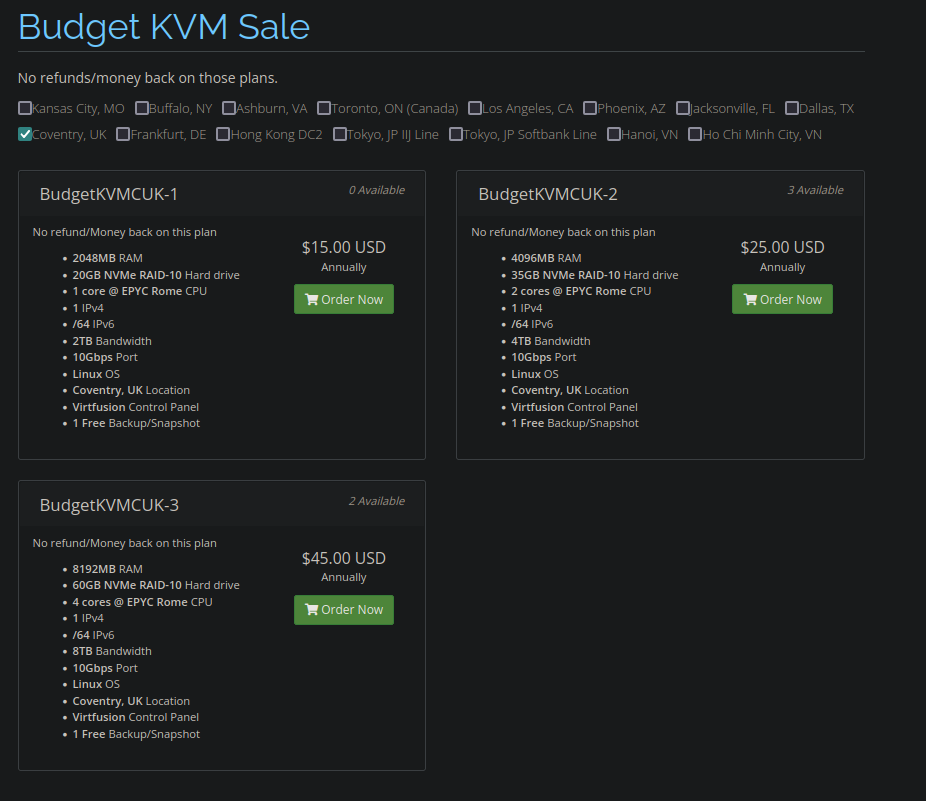Order the $25.00 BudgetKVMCUK-2 plan
This screenshot has height=801, width=926.
pyautogui.click(x=782, y=299)
